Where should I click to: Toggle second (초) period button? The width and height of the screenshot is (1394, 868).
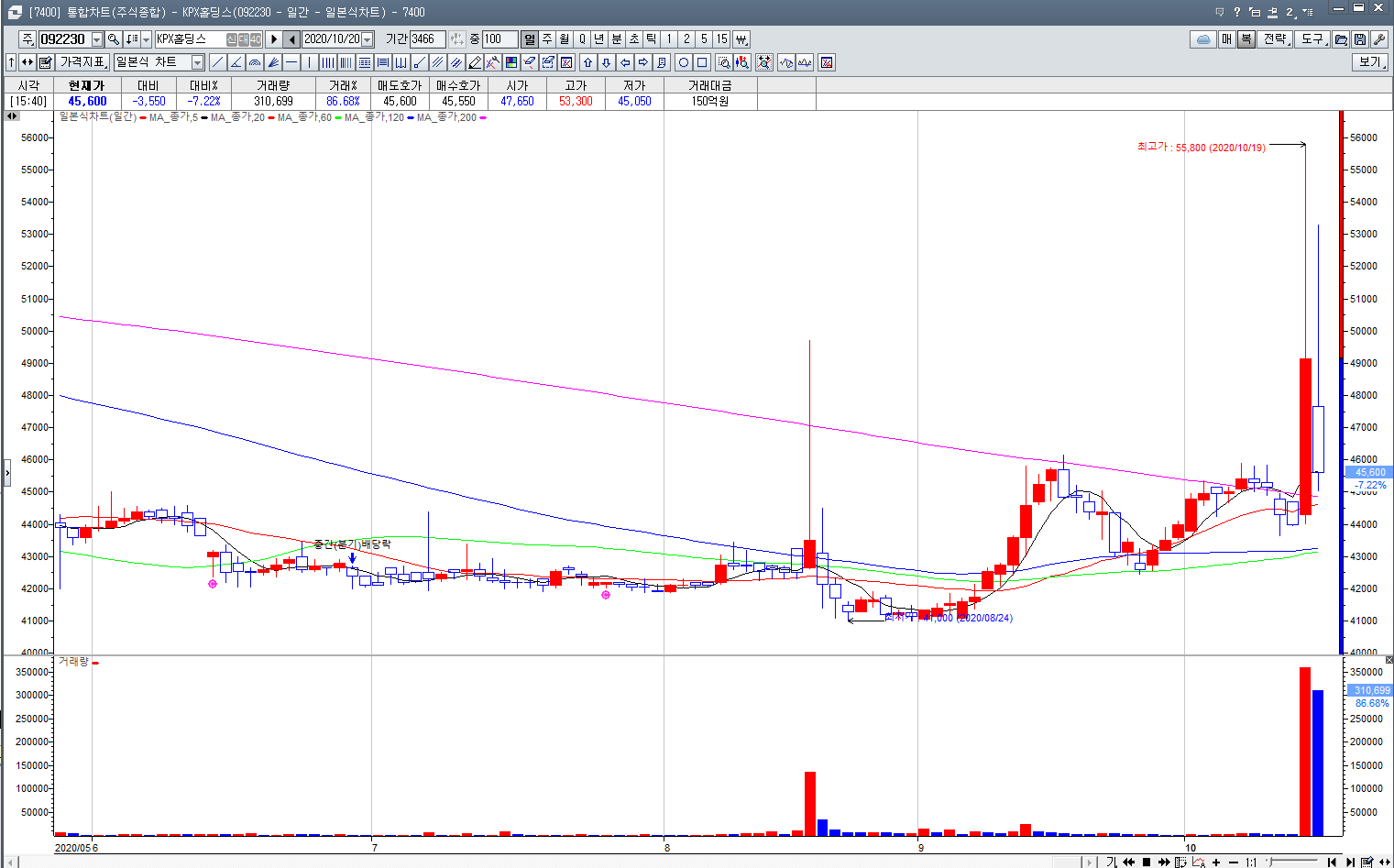pos(634,39)
